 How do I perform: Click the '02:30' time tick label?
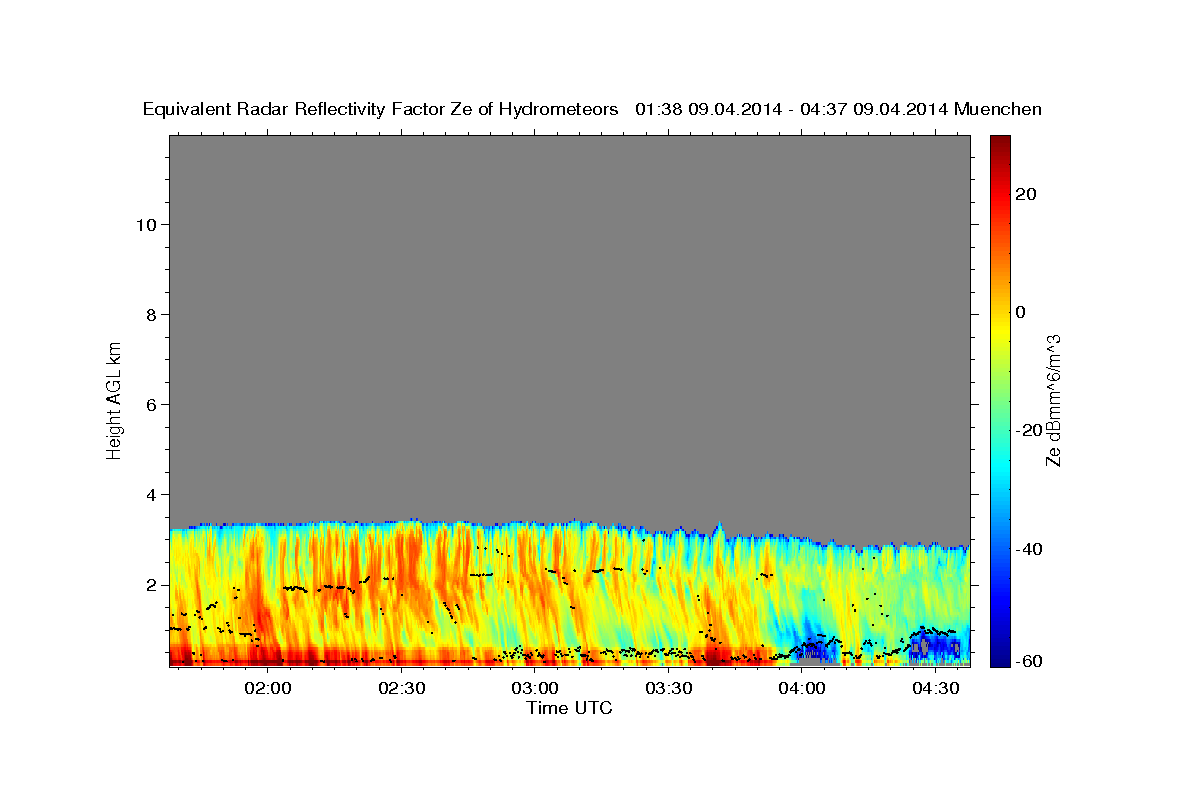tap(402, 688)
